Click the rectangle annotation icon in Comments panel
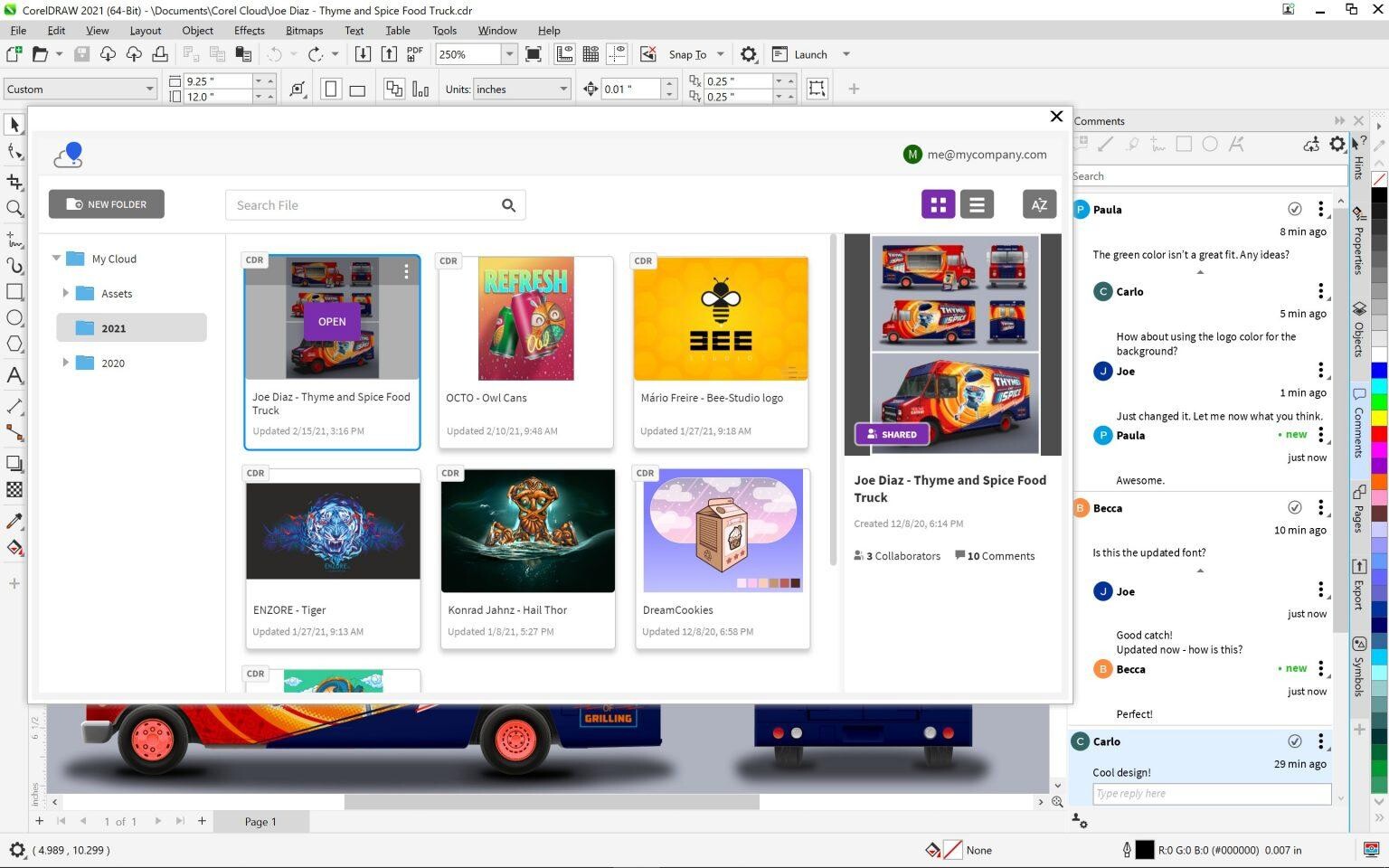Screen dimensions: 1389x868 pos(1185,144)
